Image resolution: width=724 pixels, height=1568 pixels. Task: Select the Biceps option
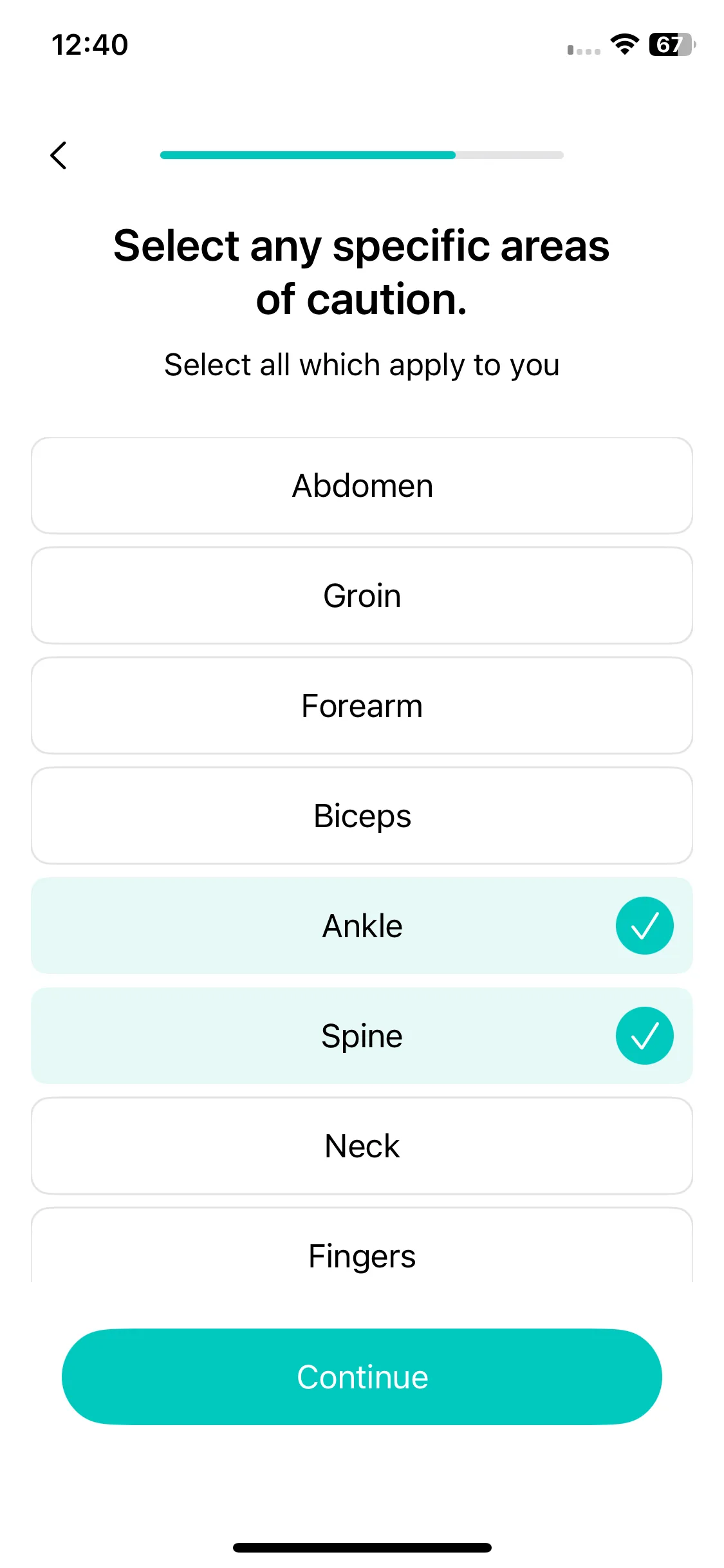(x=362, y=816)
